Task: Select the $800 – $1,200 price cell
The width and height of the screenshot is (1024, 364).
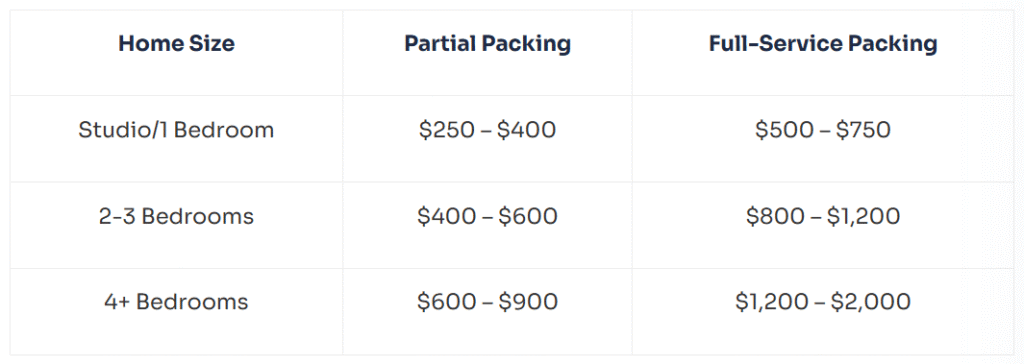Action: point(823,216)
